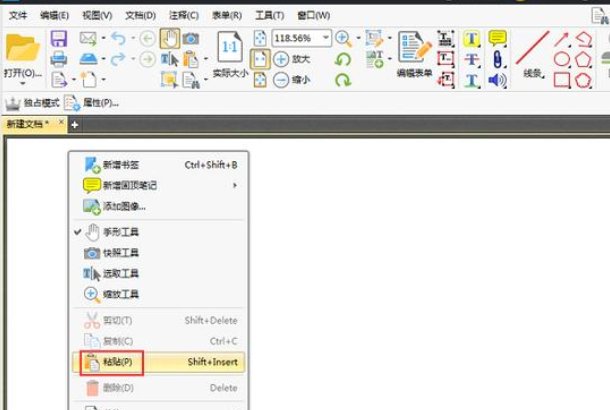Select the Text Box tool
Screen dimensions: 610x410
(445, 60)
